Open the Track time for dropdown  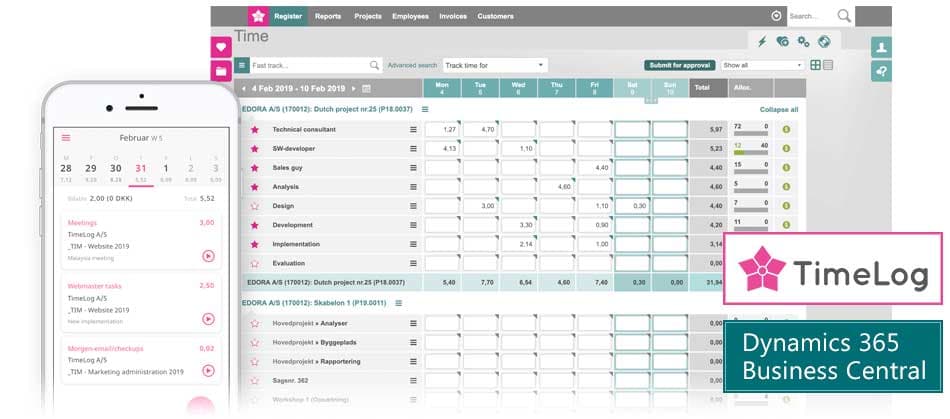[x=495, y=65]
